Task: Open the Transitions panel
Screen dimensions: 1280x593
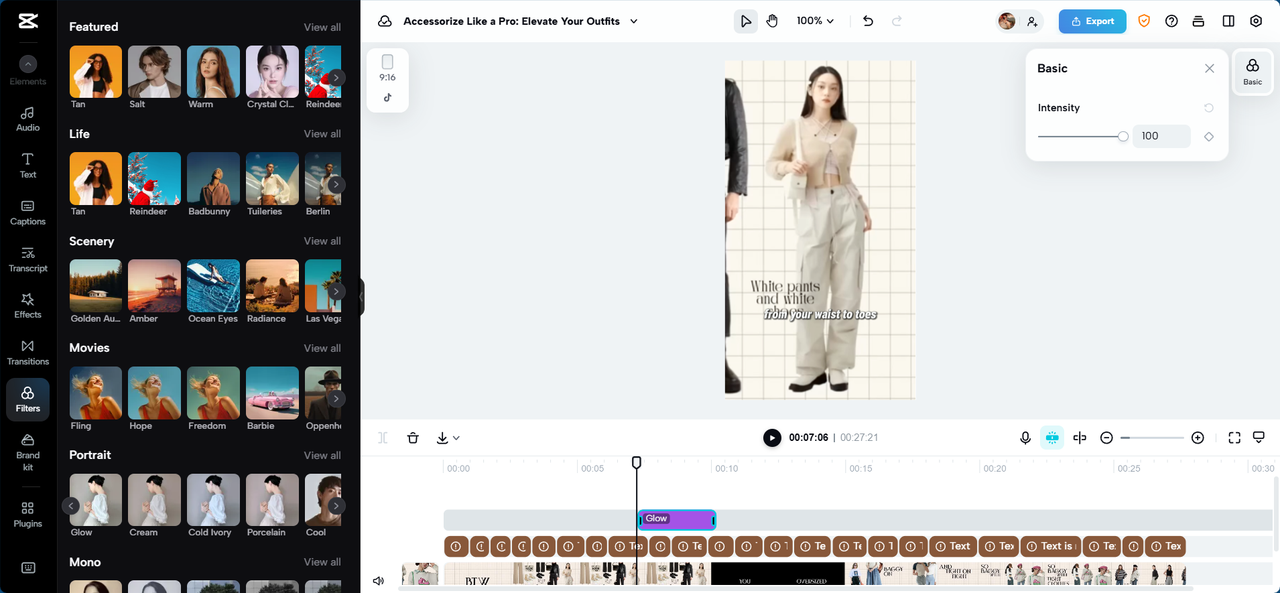Action: click(28, 352)
